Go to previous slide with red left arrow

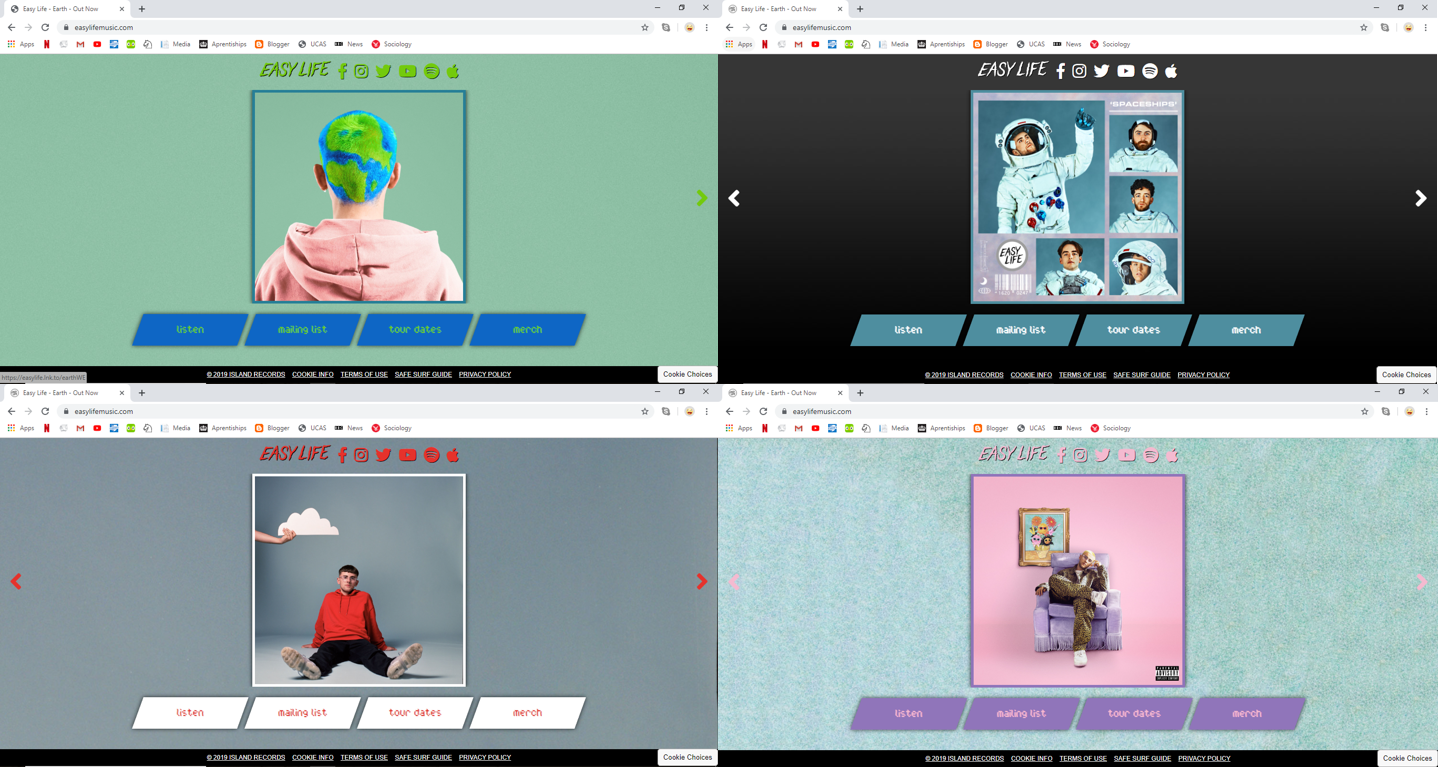[16, 581]
